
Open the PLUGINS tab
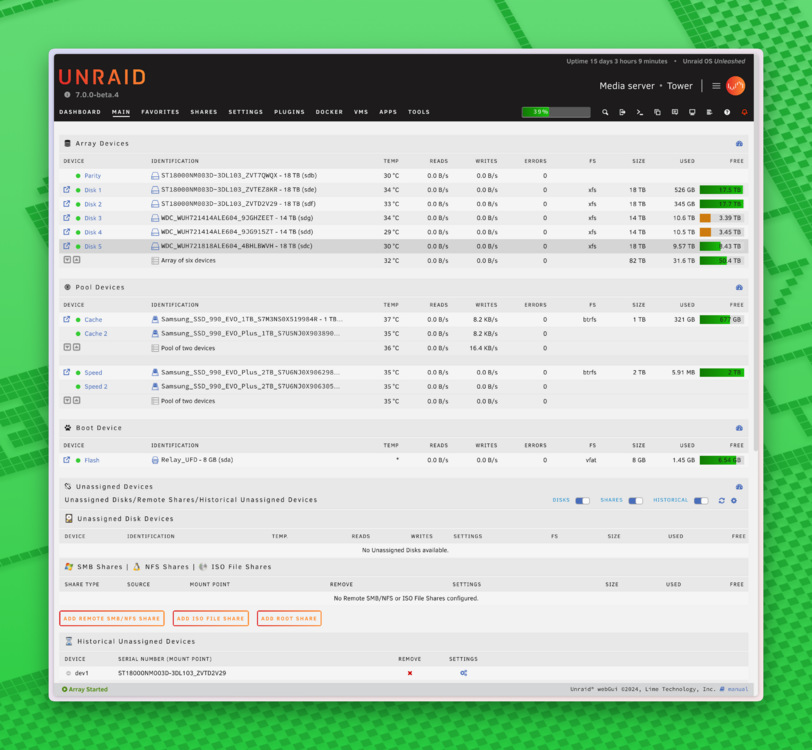(289, 112)
